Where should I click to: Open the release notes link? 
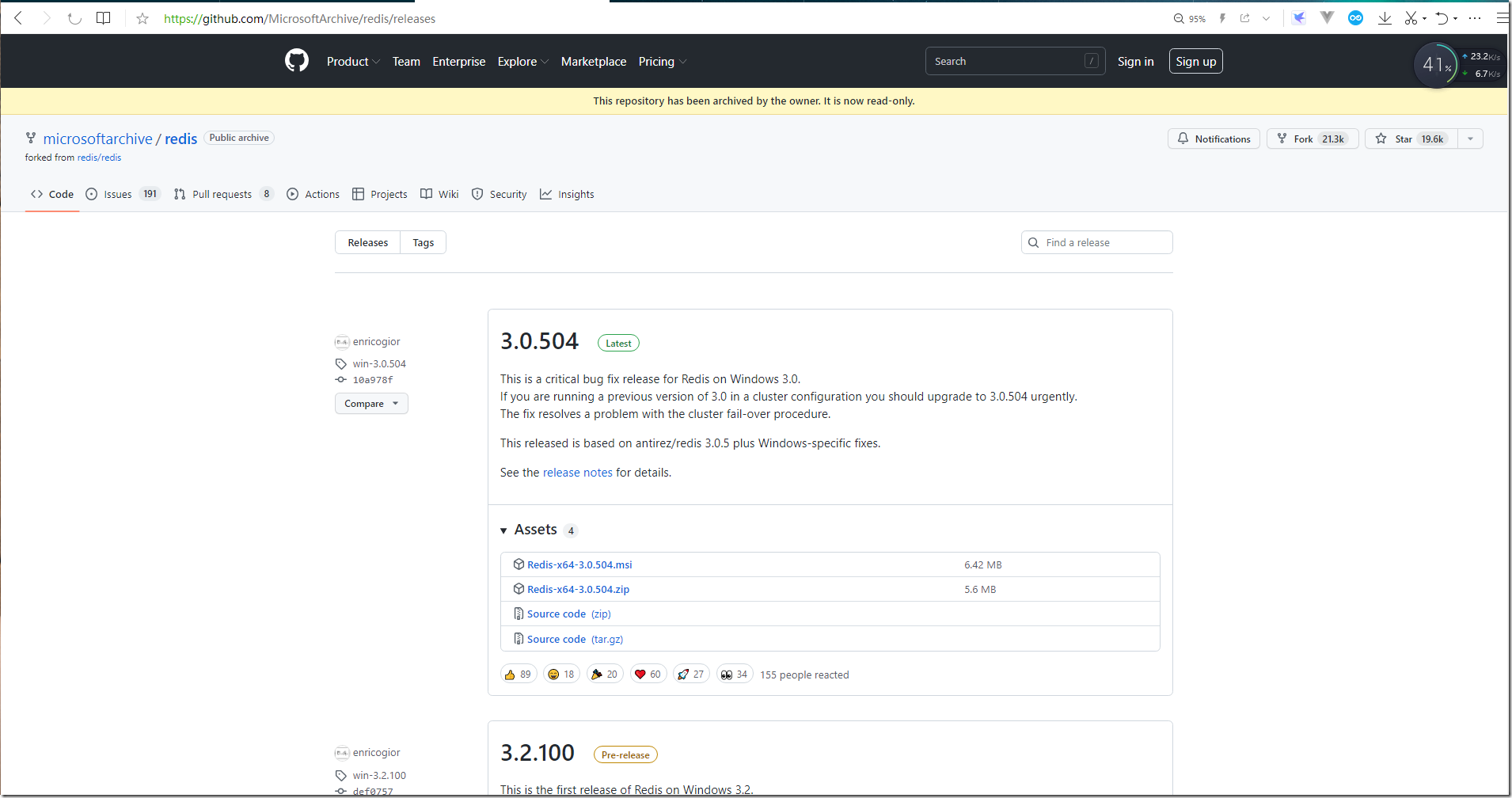(577, 472)
